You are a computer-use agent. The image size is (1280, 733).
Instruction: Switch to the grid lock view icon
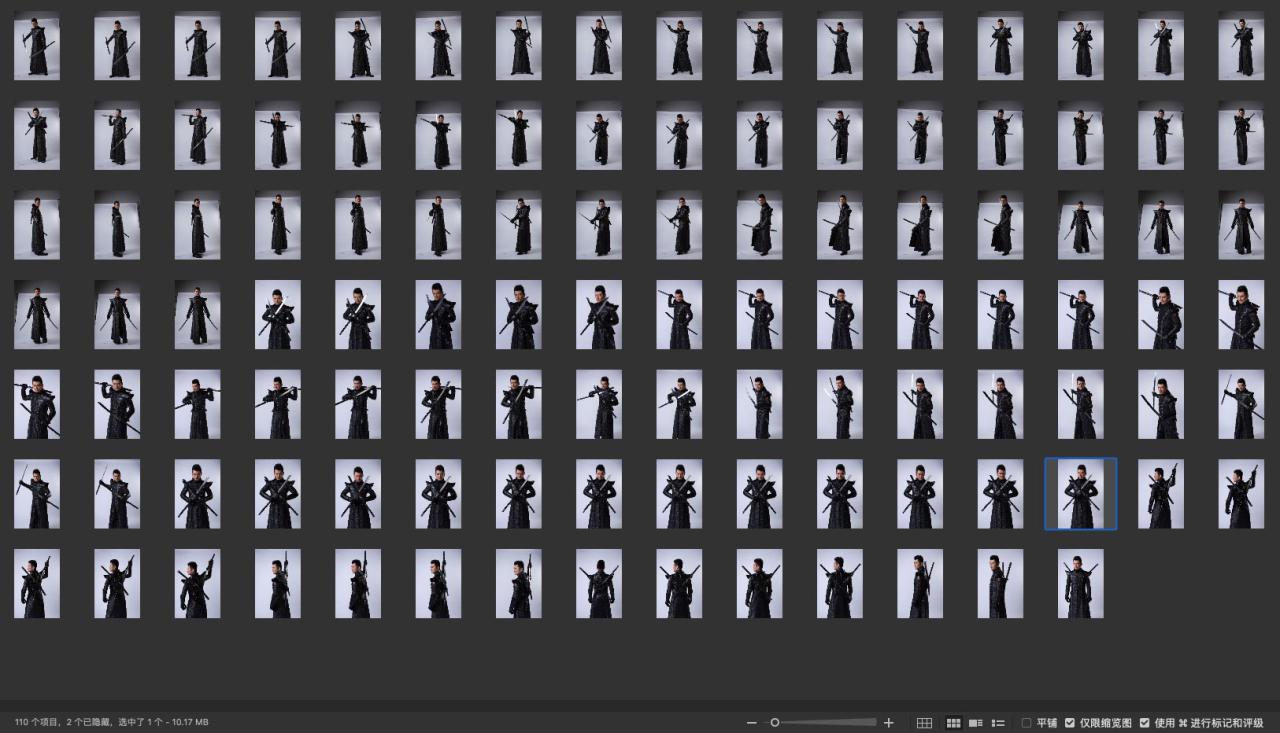tap(925, 723)
